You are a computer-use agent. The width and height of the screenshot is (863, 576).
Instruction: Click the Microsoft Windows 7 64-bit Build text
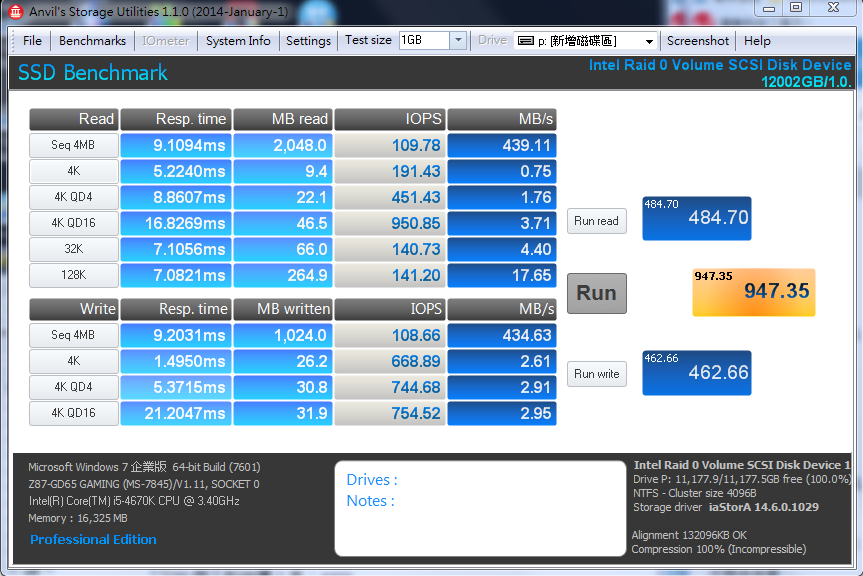[x=144, y=467]
